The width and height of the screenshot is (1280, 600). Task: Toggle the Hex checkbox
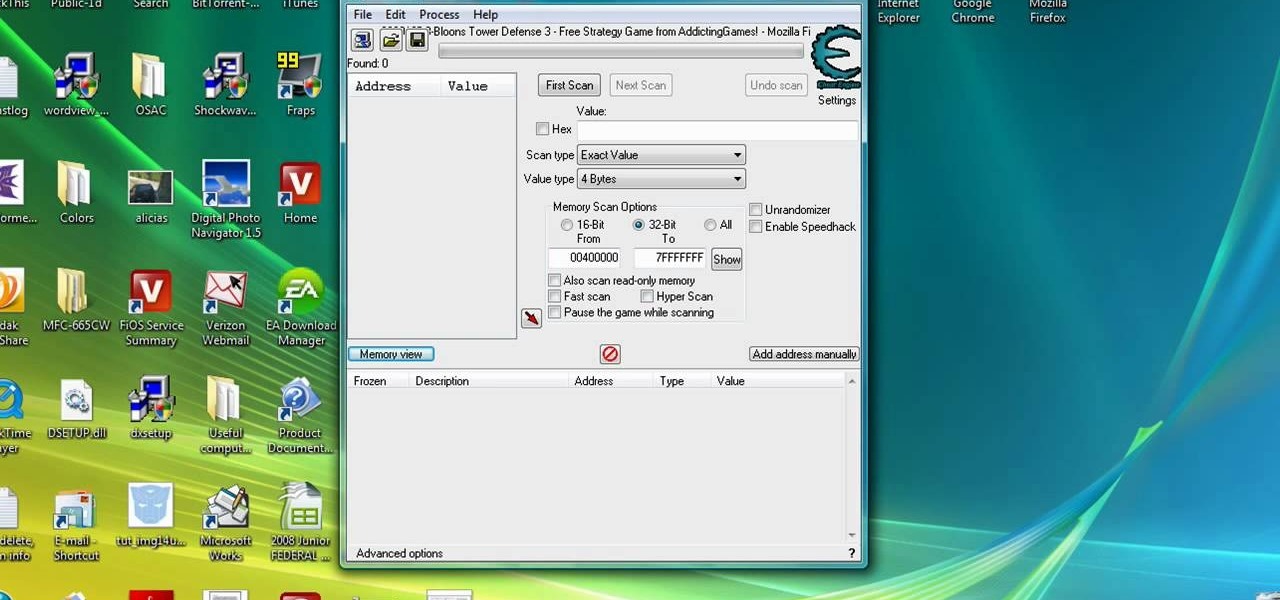[542, 129]
